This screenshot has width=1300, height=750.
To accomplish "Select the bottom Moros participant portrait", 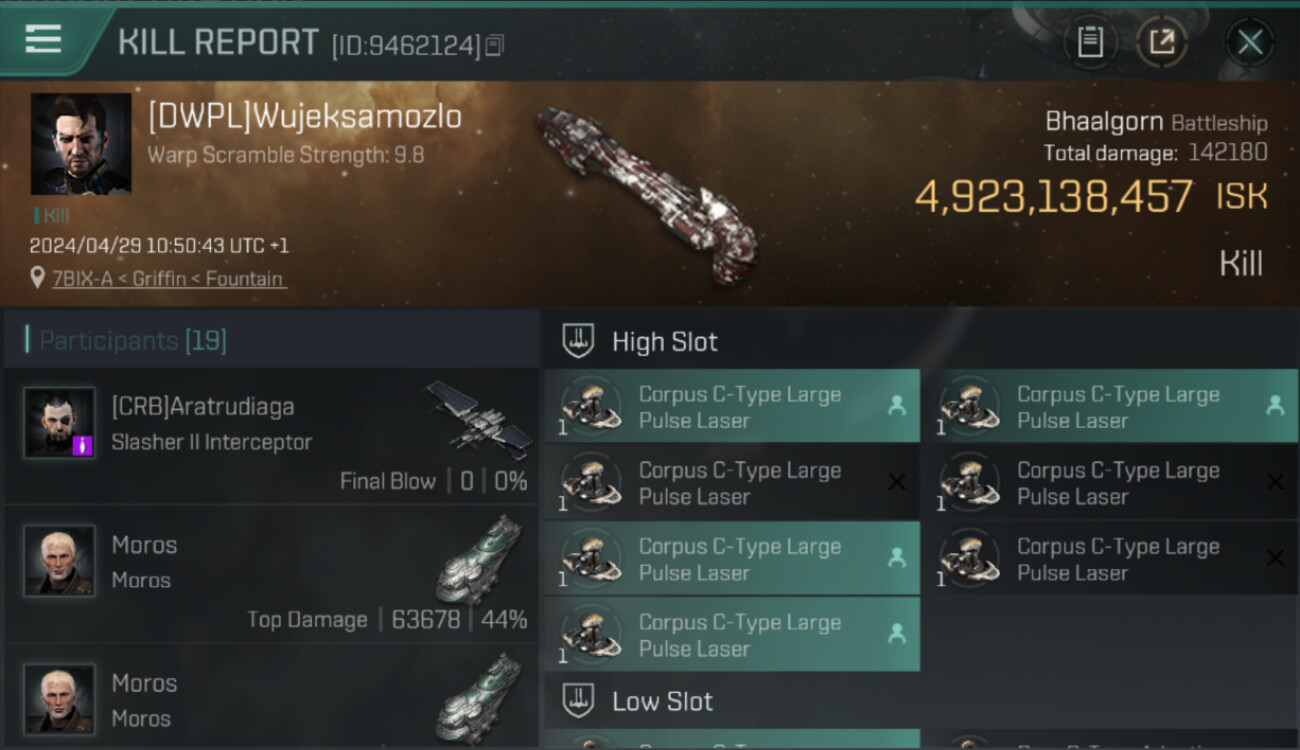I will pyautogui.click(x=60, y=698).
